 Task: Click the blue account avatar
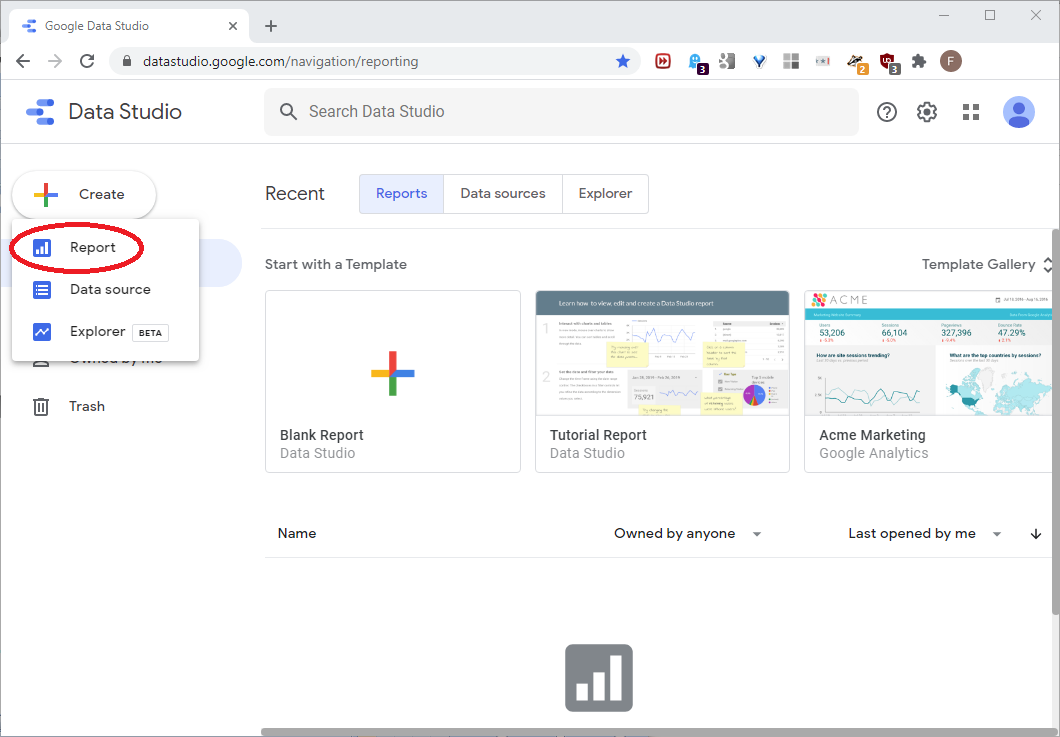[x=1018, y=112]
